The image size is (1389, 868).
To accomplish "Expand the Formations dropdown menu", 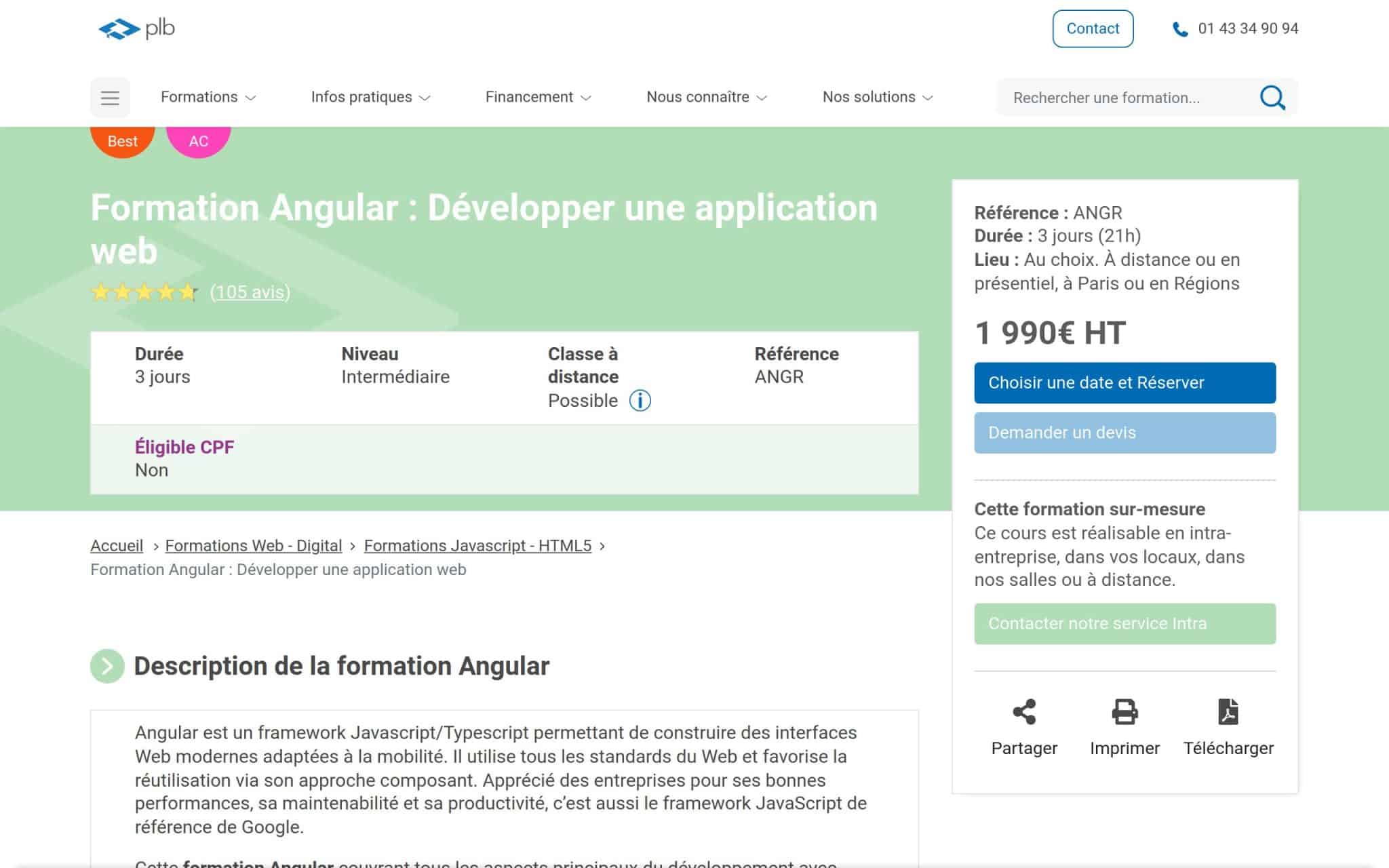I will (208, 97).
